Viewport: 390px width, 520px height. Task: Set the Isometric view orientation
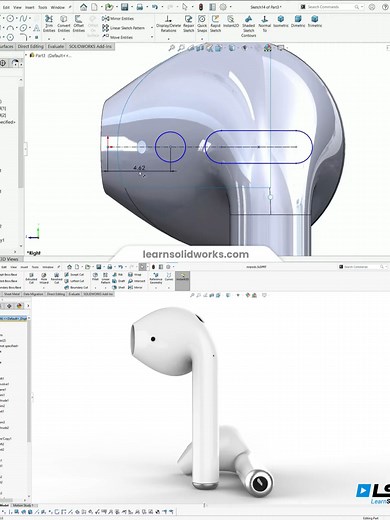tap(281, 21)
